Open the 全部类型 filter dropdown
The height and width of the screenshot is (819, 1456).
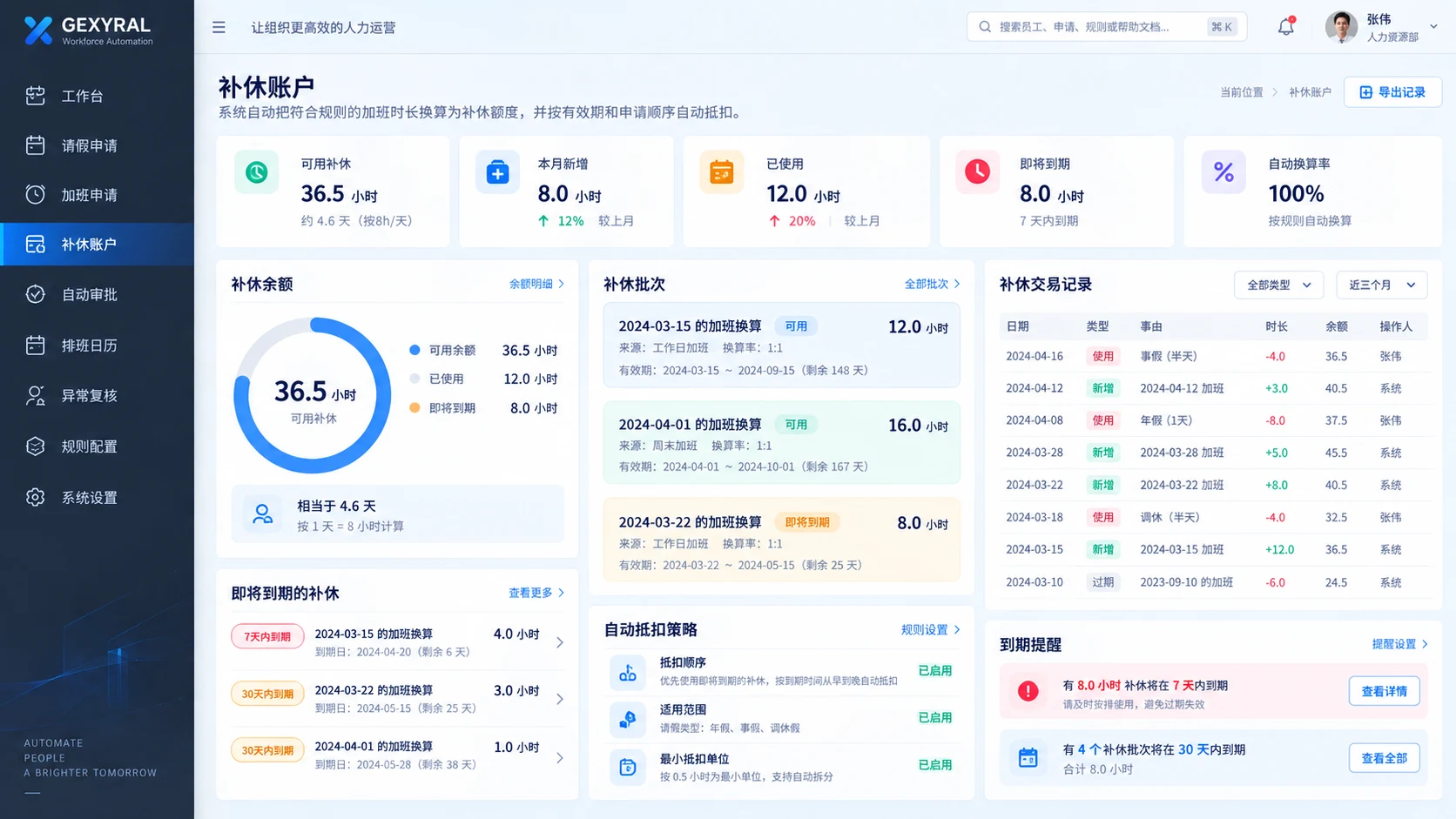pos(1278,285)
